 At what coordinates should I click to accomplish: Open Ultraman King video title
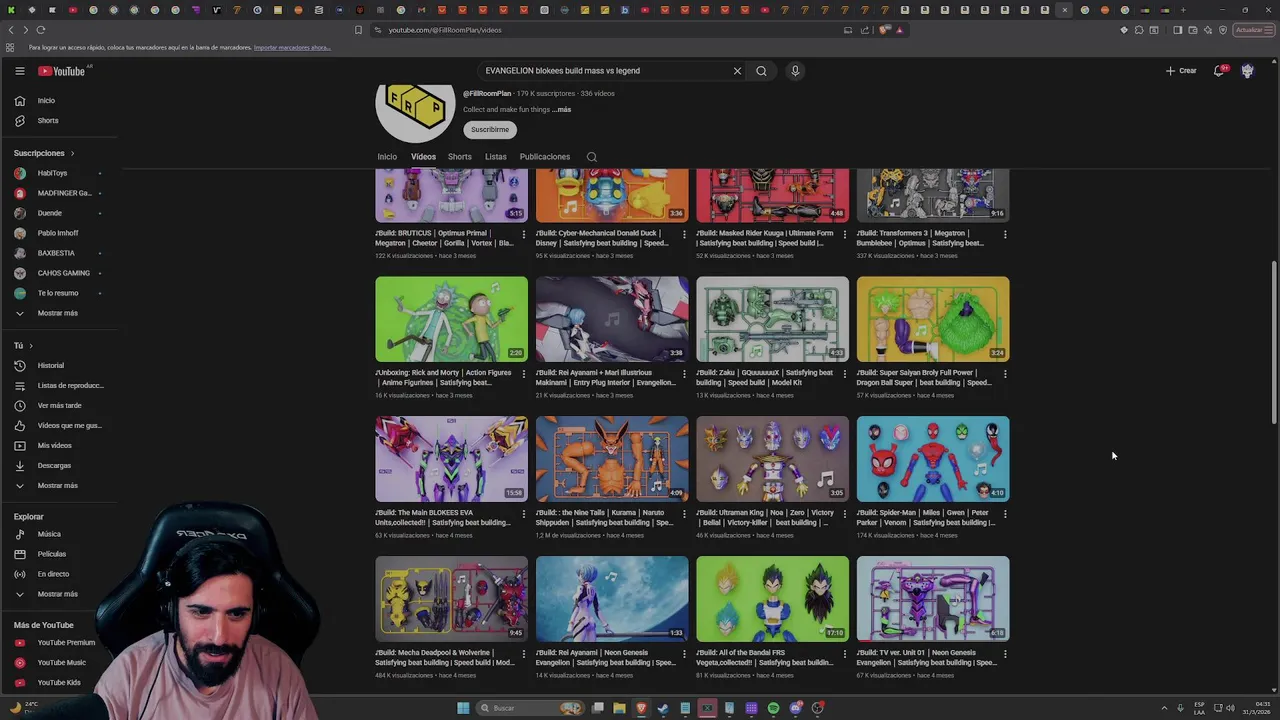(766, 518)
